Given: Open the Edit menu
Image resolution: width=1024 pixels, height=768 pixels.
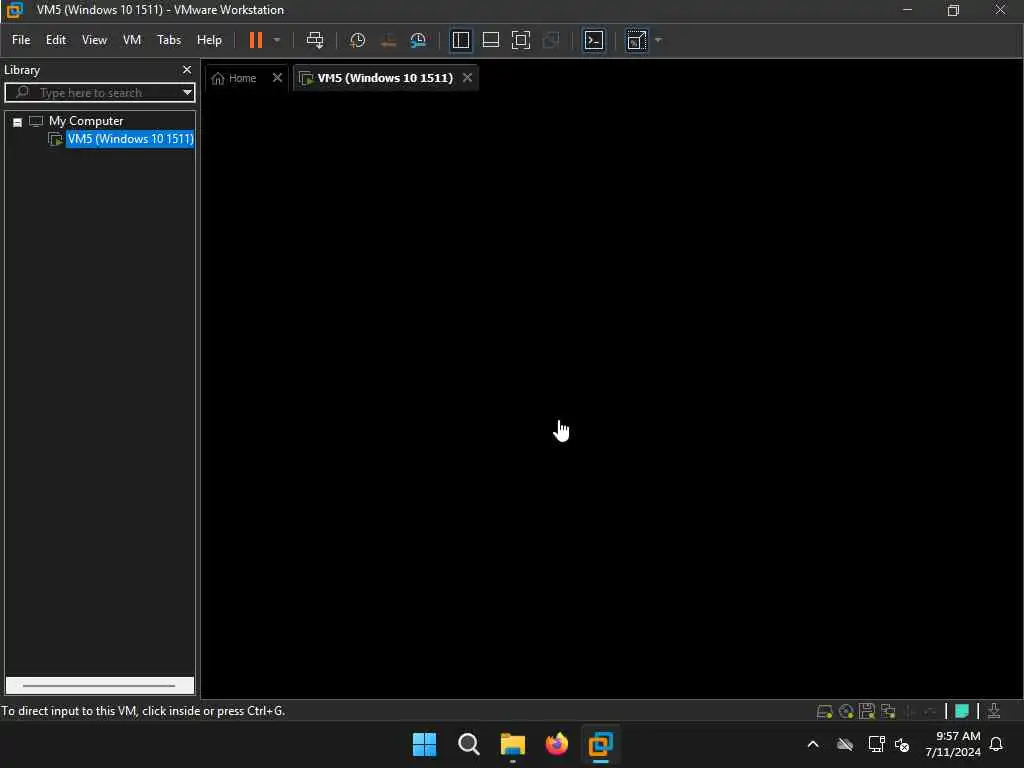Looking at the screenshot, I should (56, 40).
